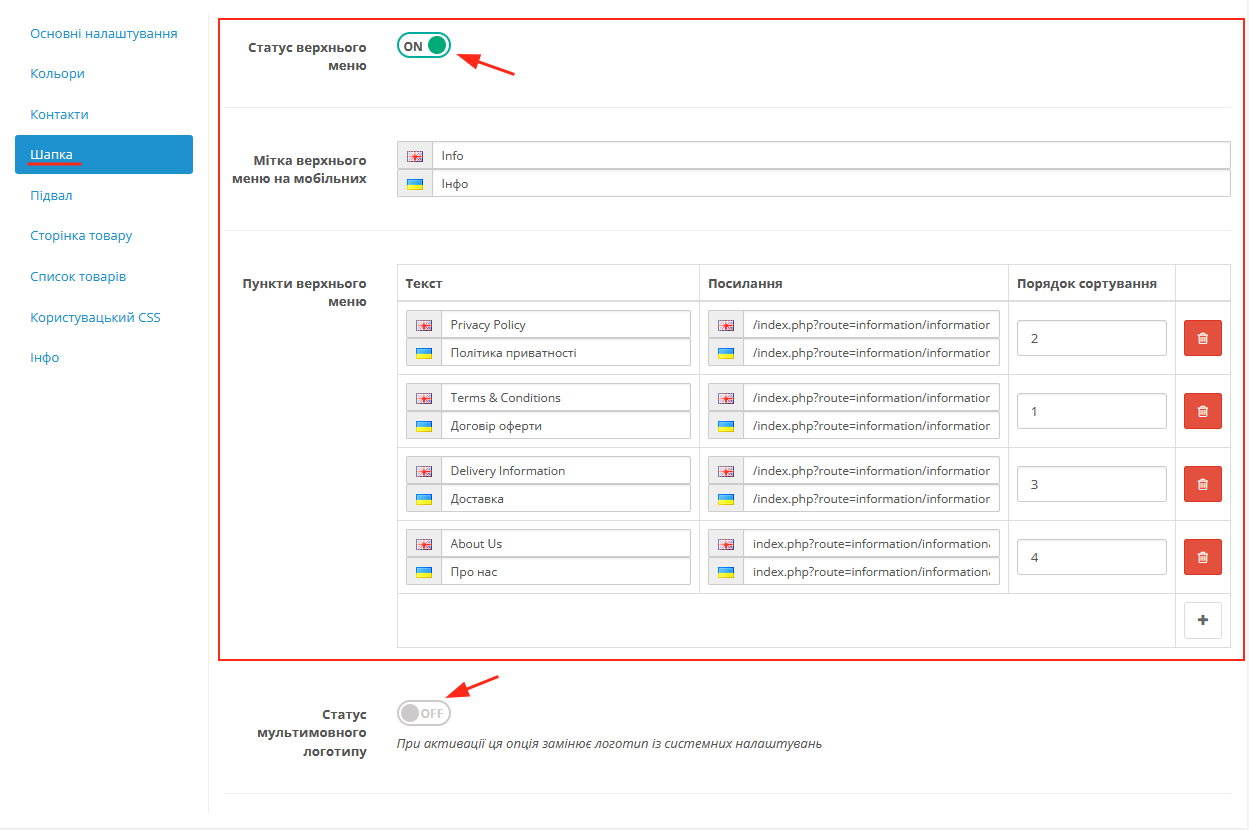Edit the Ukrainian mobile label field Інфо
Screen dimensions: 1249x830
[831, 184]
